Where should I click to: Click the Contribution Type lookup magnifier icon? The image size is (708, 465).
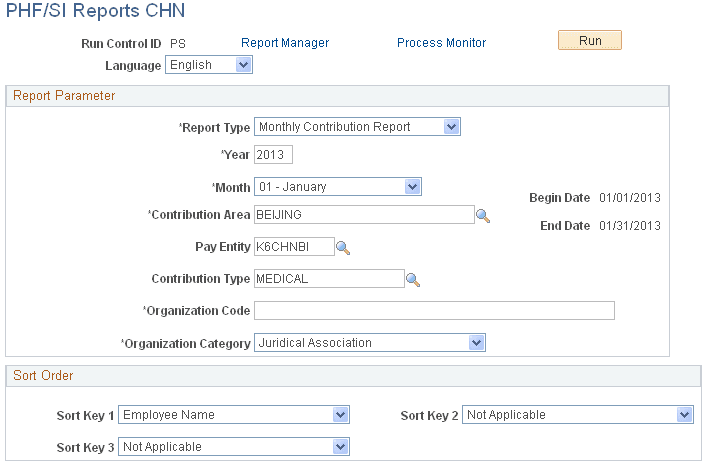coord(413,279)
